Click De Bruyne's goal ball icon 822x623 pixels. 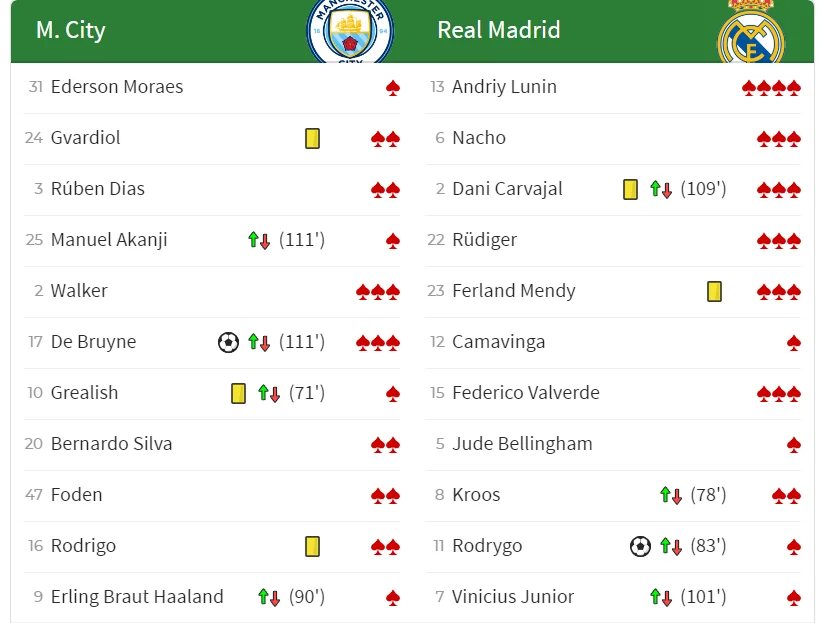point(228,342)
